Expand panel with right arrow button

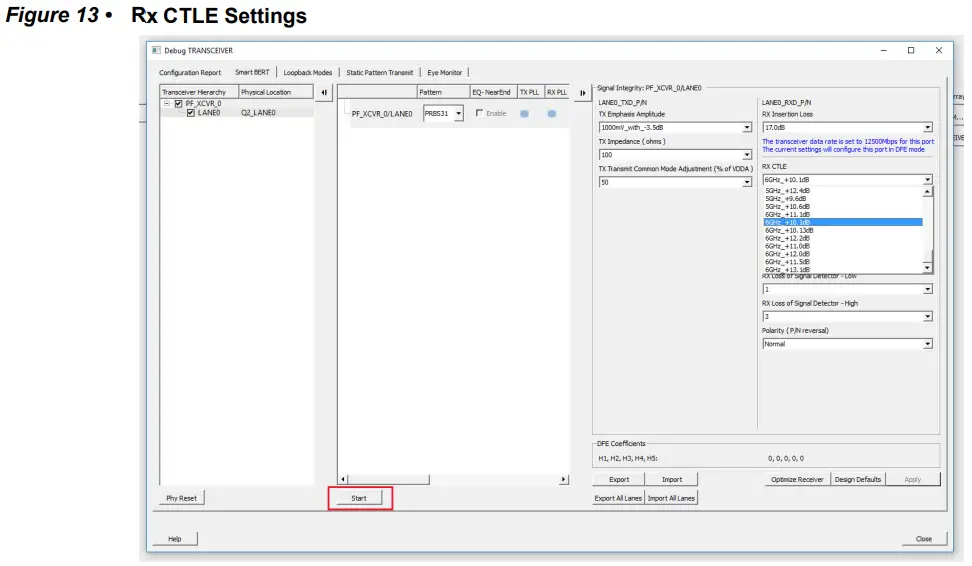(583, 92)
